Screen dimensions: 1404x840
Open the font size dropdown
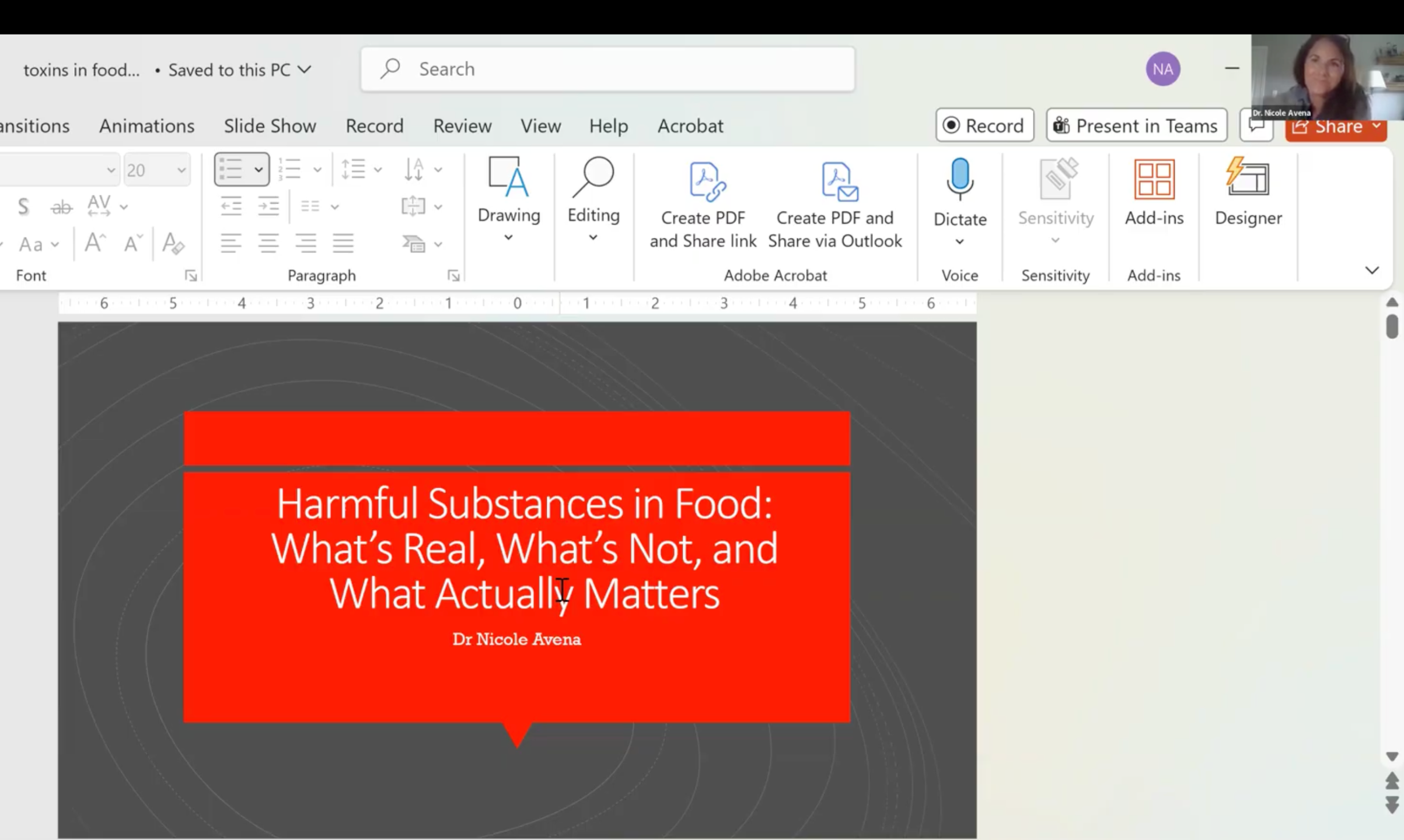(181, 170)
